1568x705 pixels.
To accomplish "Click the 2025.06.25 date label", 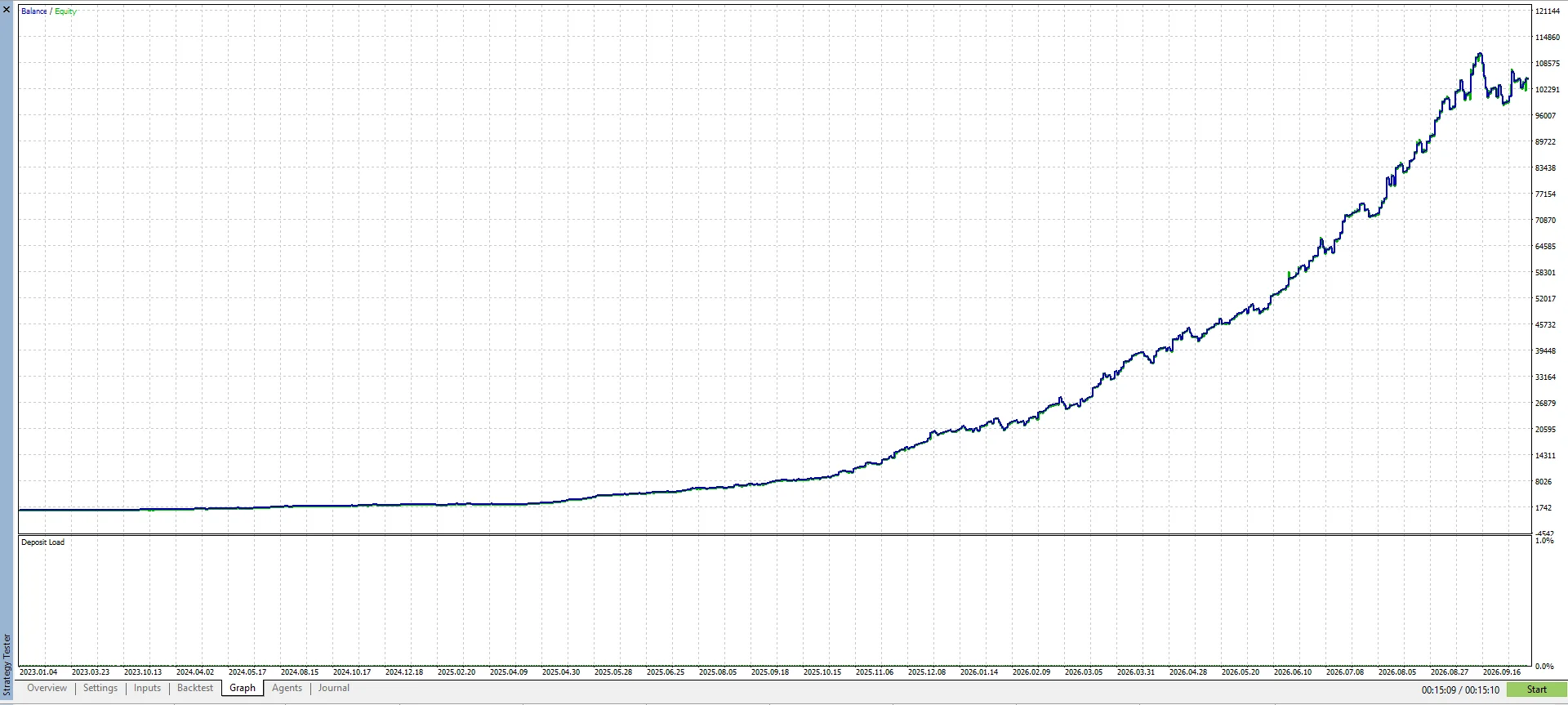I will [x=666, y=672].
